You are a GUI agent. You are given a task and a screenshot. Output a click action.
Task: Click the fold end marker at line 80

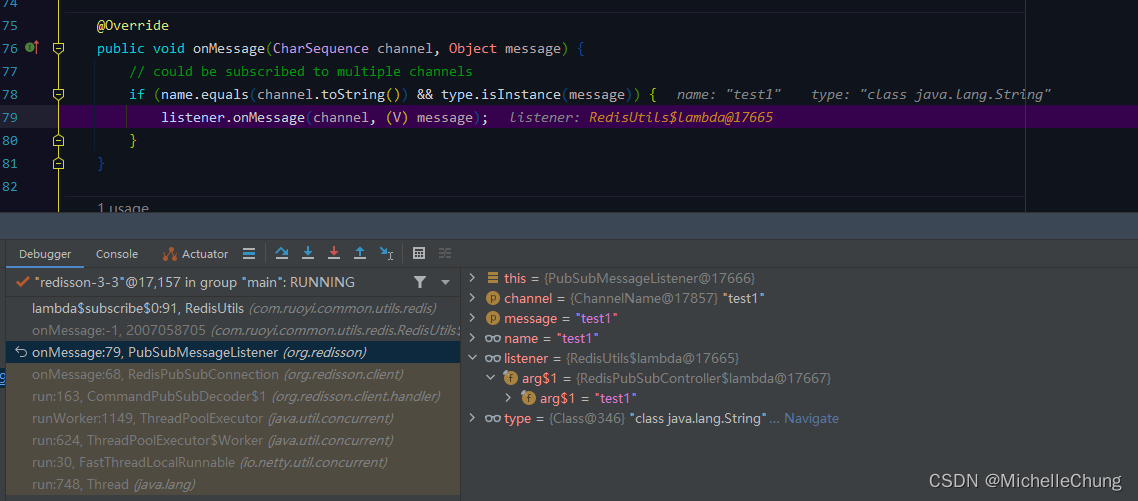coord(59,140)
